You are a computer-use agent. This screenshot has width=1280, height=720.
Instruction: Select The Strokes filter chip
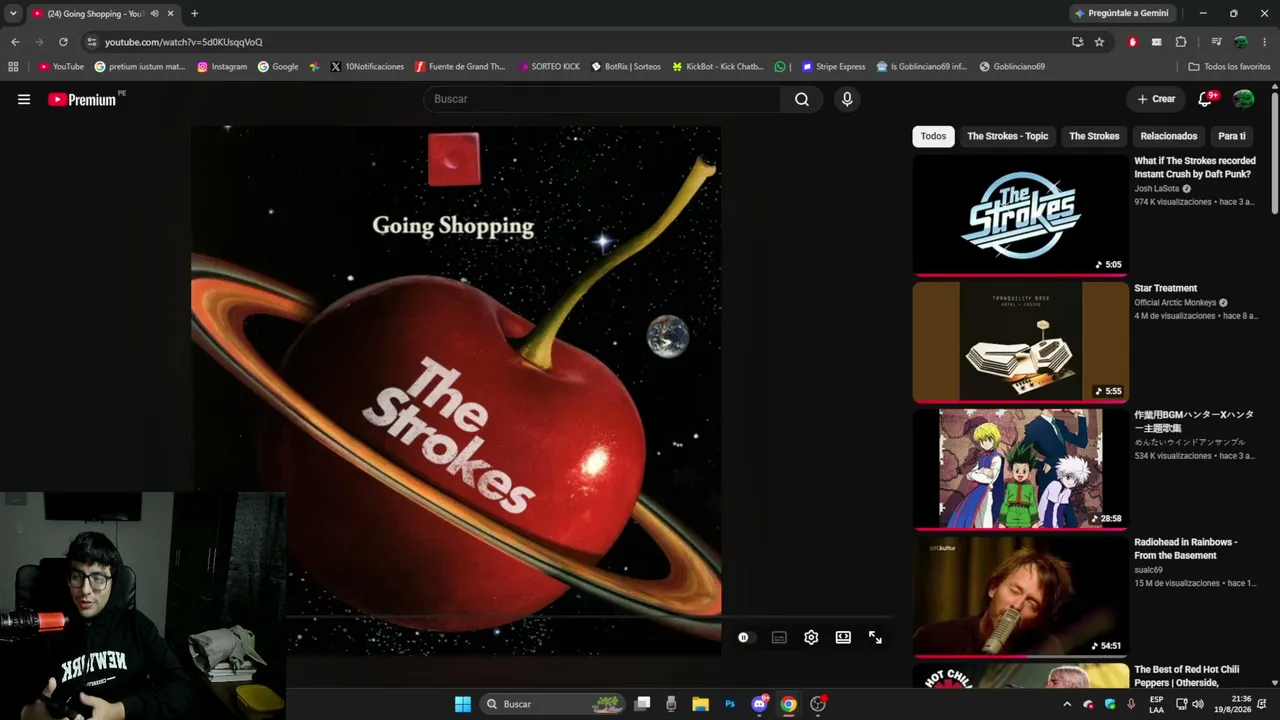click(1094, 136)
